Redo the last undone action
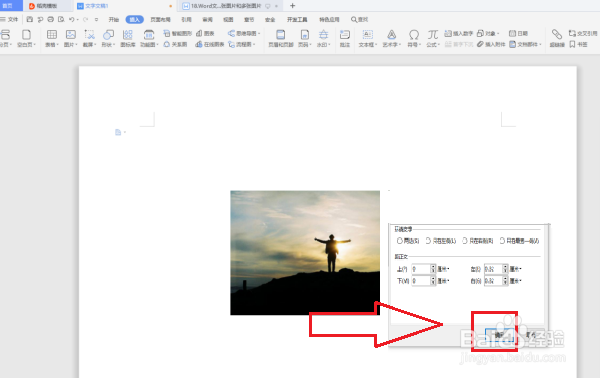 pos(85,19)
